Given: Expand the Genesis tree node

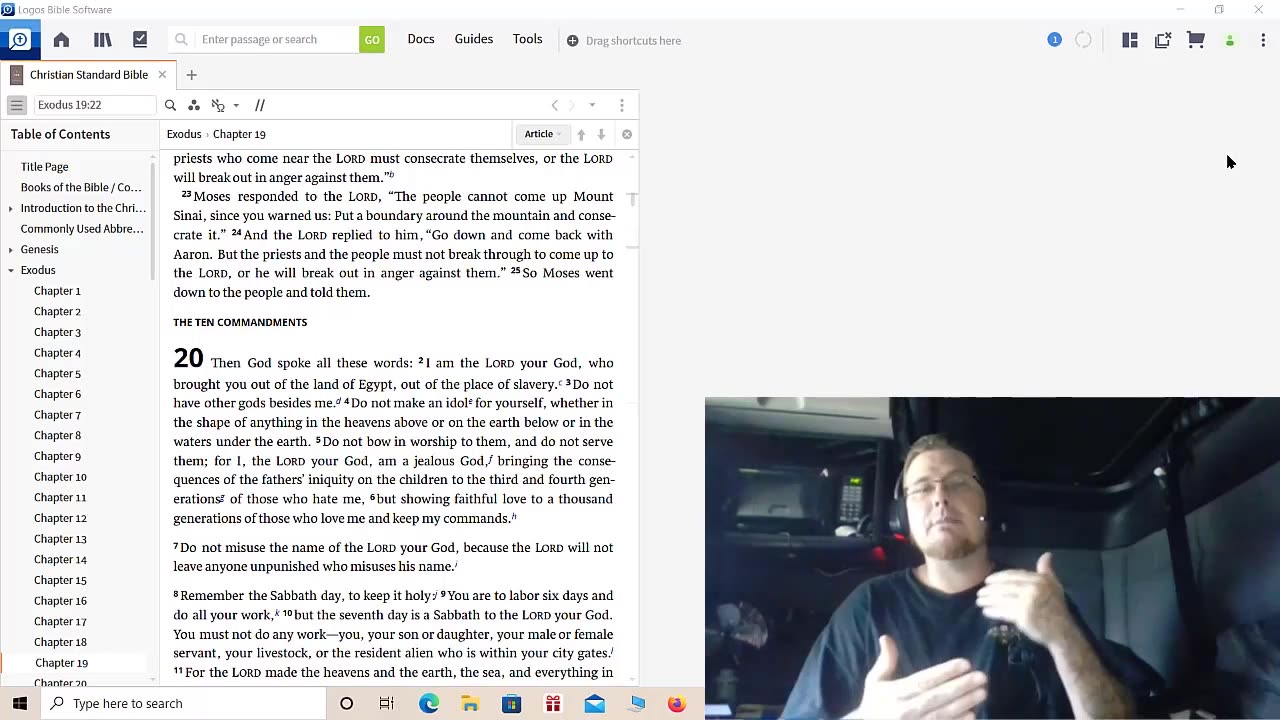Looking at the screenshot, I should [10, 249].
